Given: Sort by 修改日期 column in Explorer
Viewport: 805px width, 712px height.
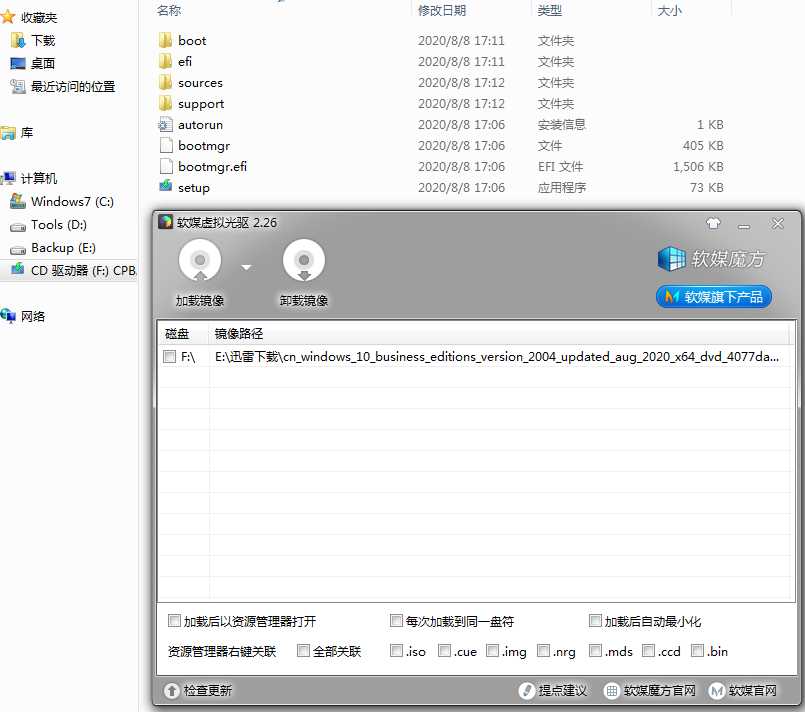Looking at the screenshot, I should (x=442, y=10).
